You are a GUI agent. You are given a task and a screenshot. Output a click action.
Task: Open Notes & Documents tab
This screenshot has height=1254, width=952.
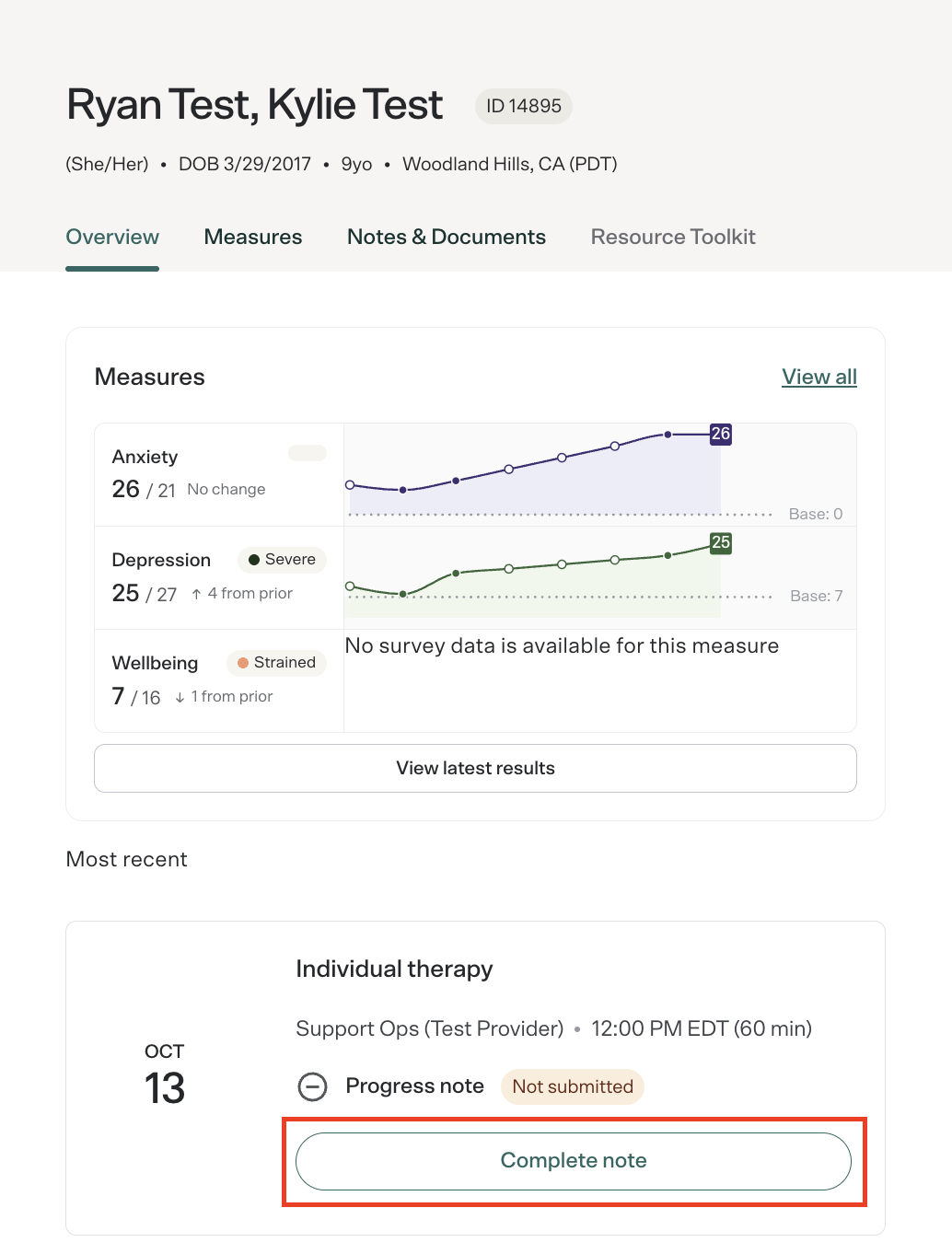tap(447, 237)
